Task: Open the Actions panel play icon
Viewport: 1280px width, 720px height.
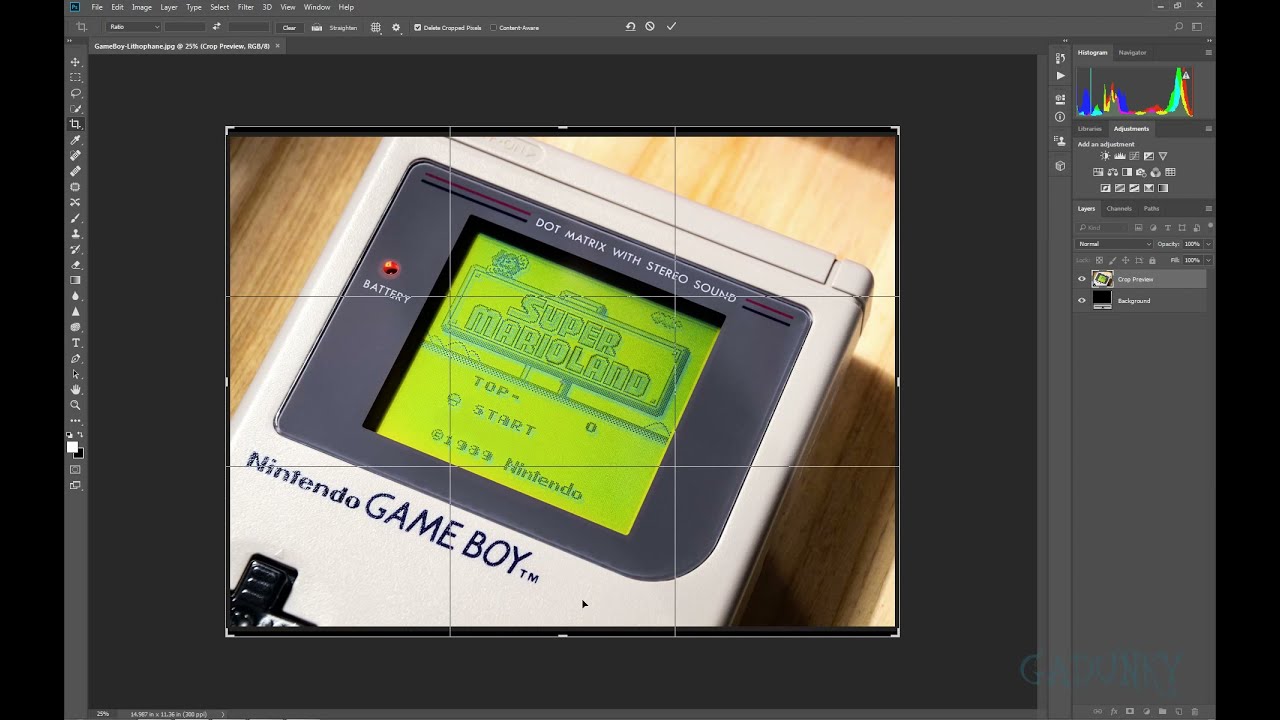Action: tap(1060, 76)
